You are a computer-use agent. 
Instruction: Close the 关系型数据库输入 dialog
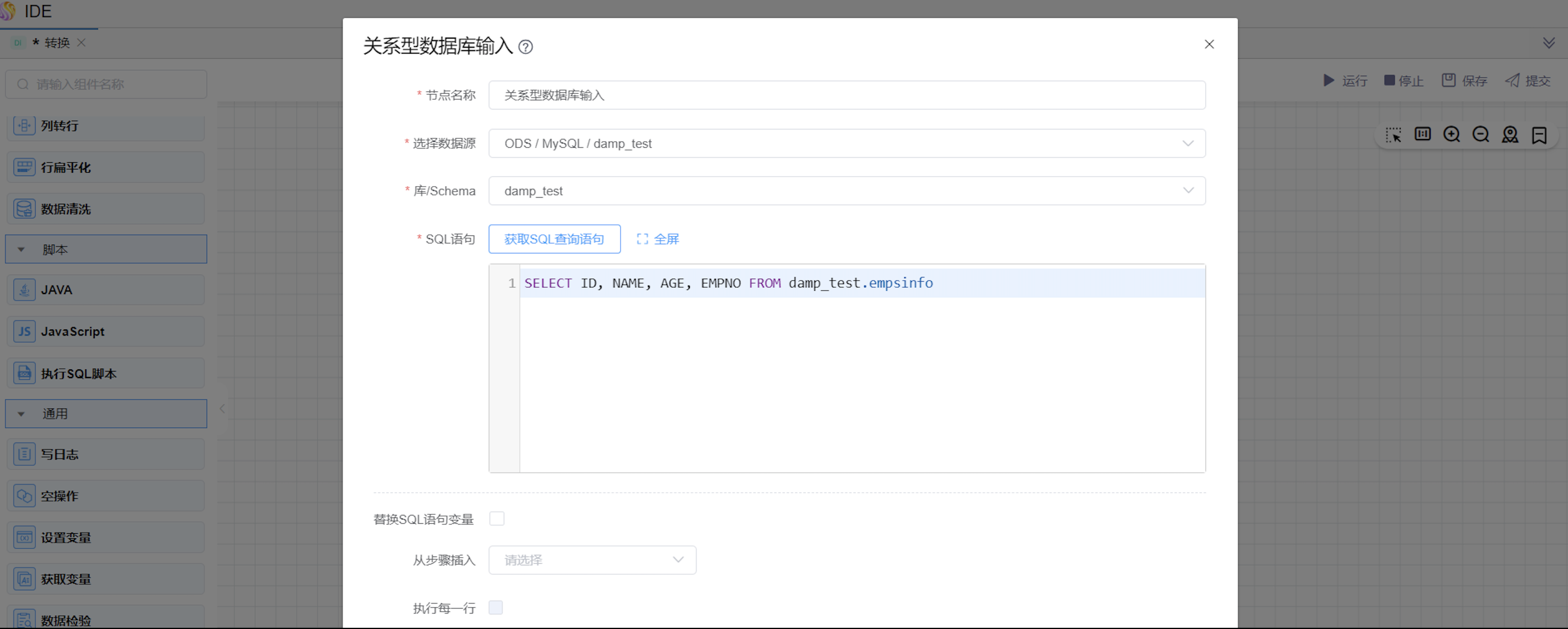tap(1209, 44)
